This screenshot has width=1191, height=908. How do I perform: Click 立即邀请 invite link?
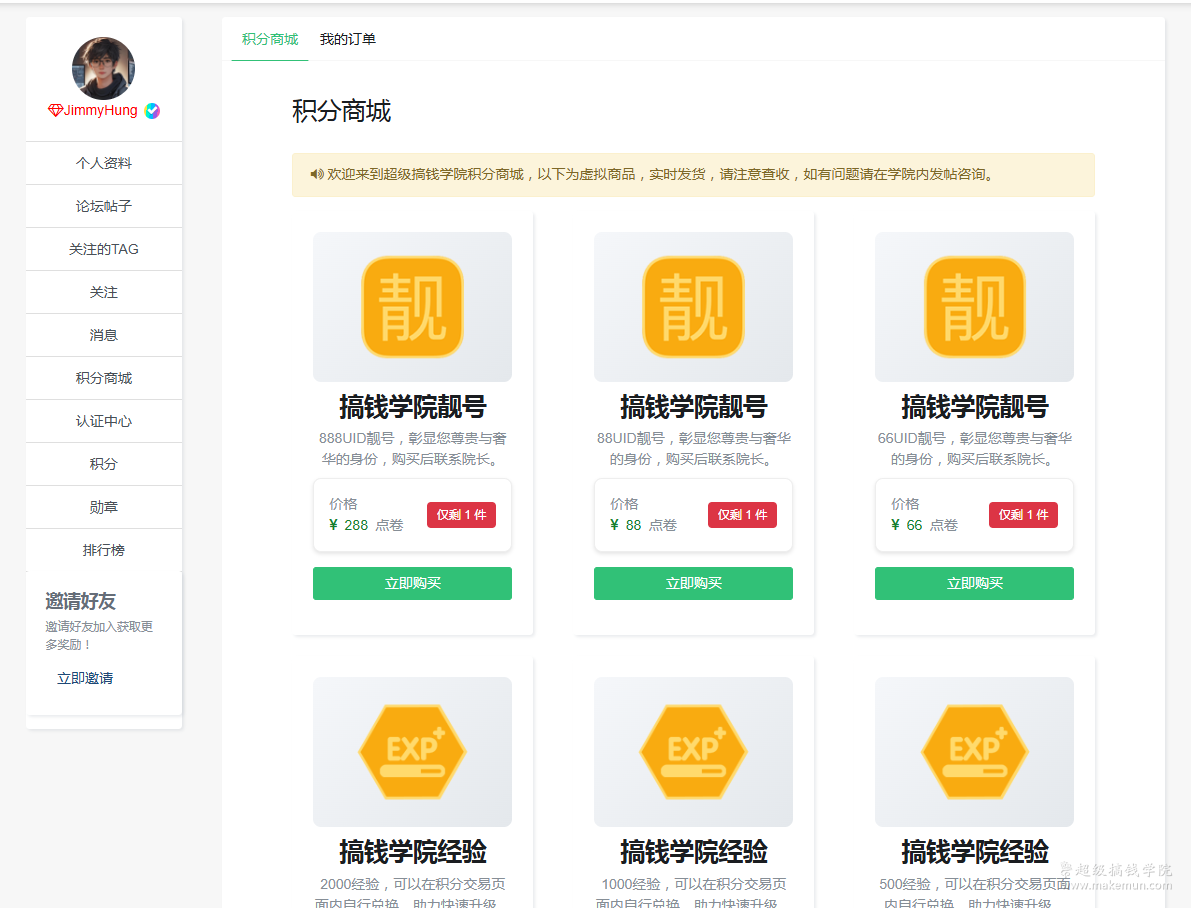point(85,678)
